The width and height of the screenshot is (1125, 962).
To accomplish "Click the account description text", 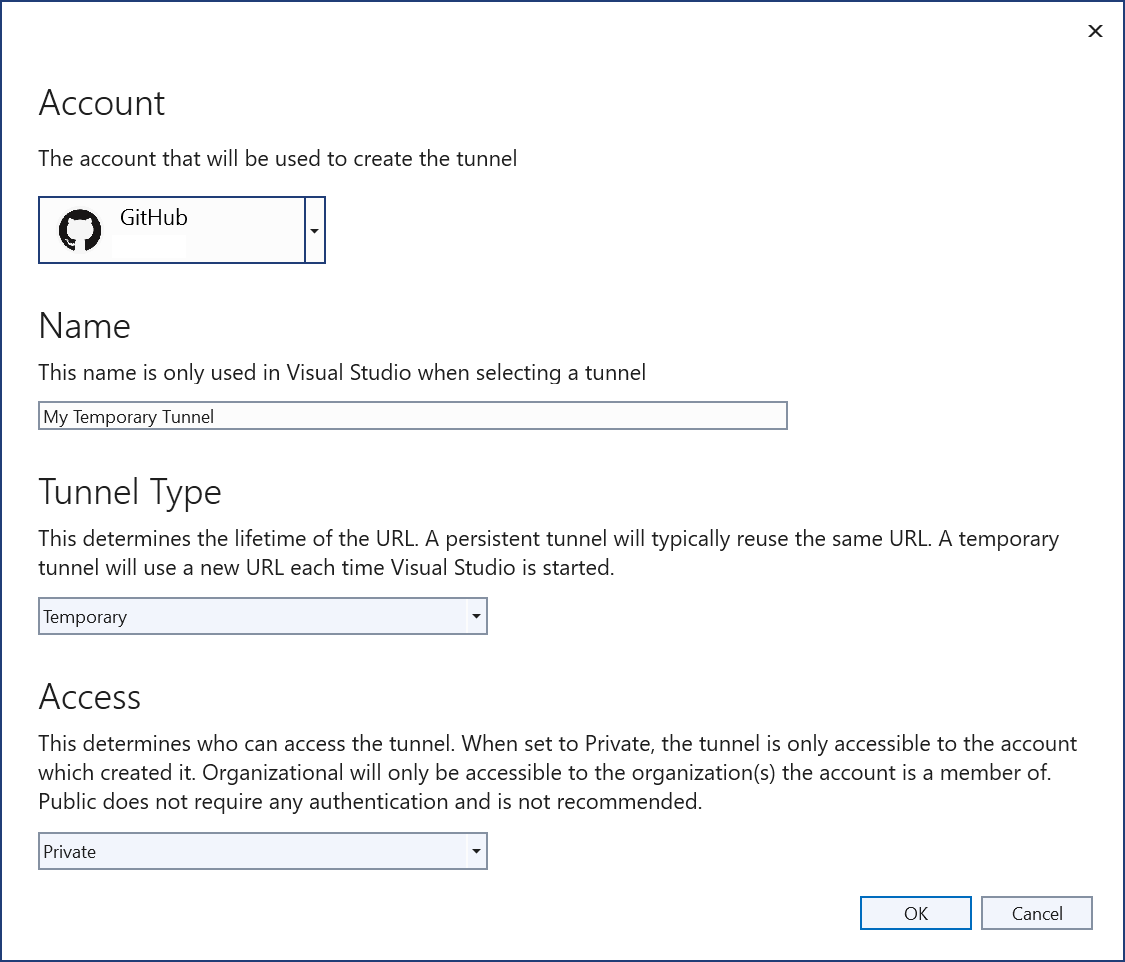I will pos(278,159).
